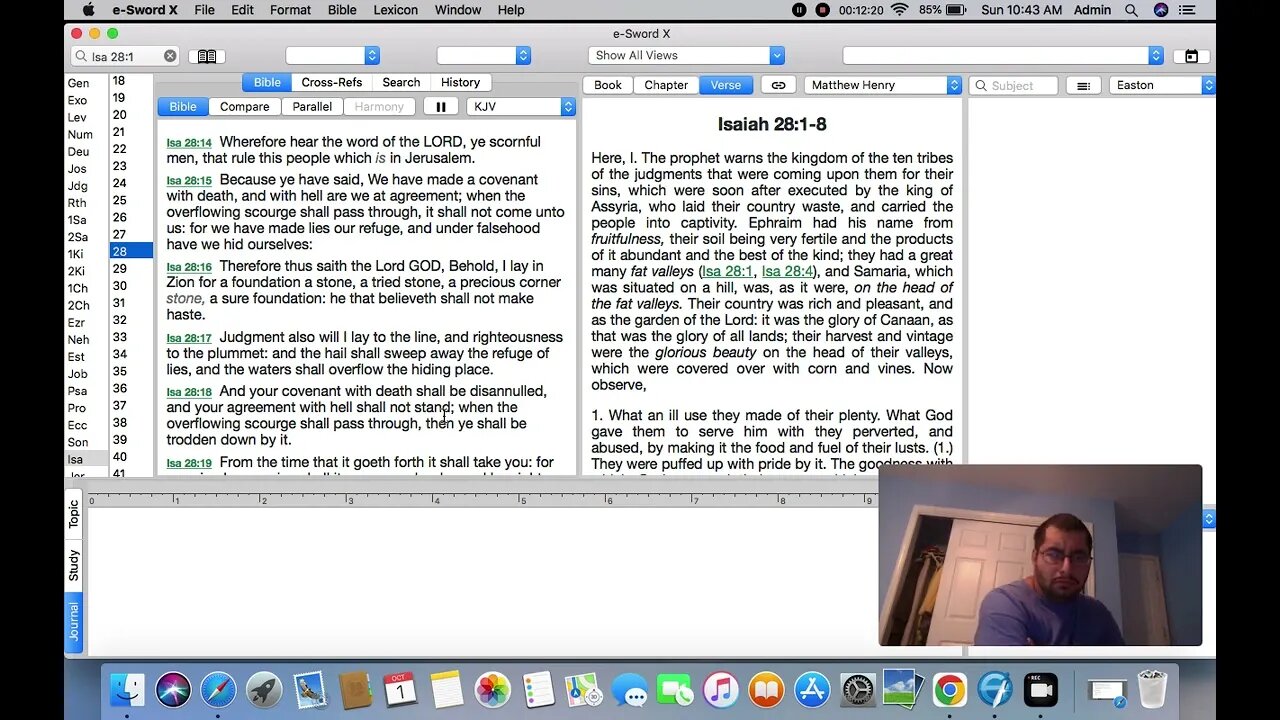
Task: Open the second empty toolbar dropdown
Action: (x=483, y=56)
